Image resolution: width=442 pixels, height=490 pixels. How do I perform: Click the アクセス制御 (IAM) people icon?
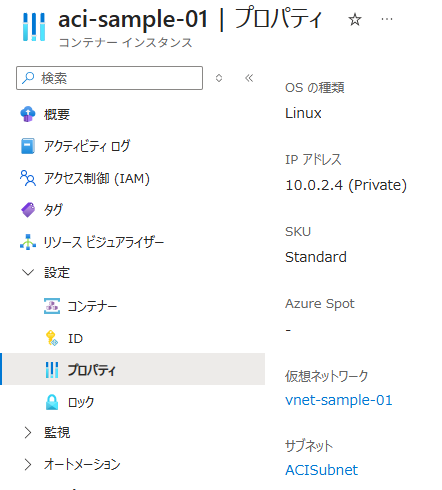point(28,178)
